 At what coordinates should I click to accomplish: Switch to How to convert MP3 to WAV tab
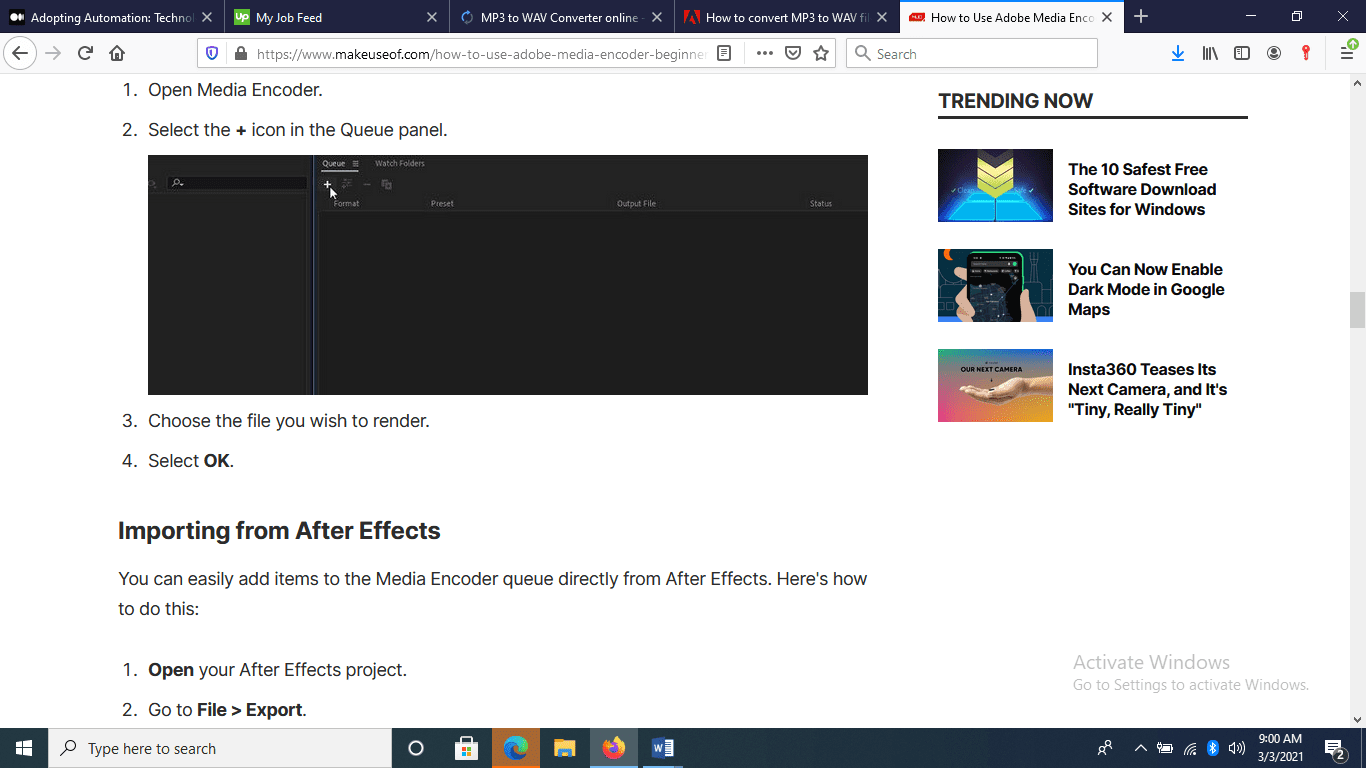point(786,17)
